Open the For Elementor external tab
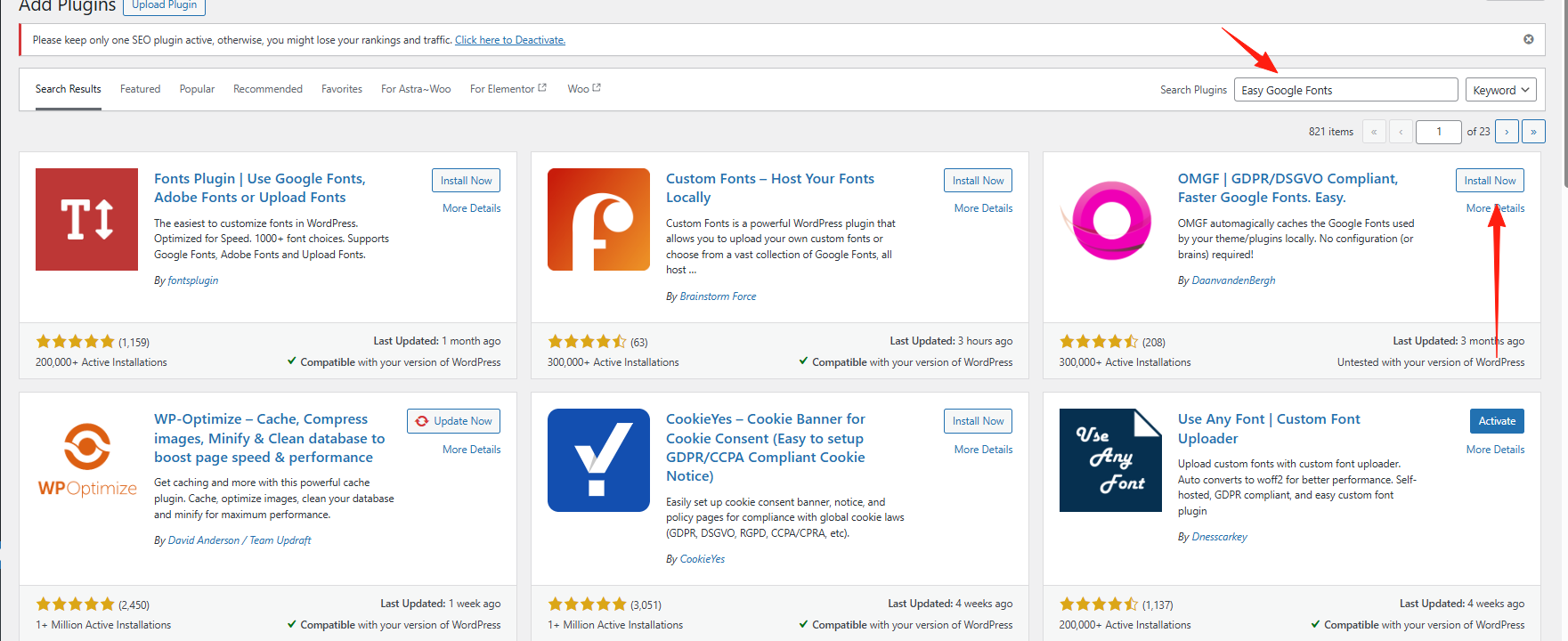 click(x=508, y=89)
